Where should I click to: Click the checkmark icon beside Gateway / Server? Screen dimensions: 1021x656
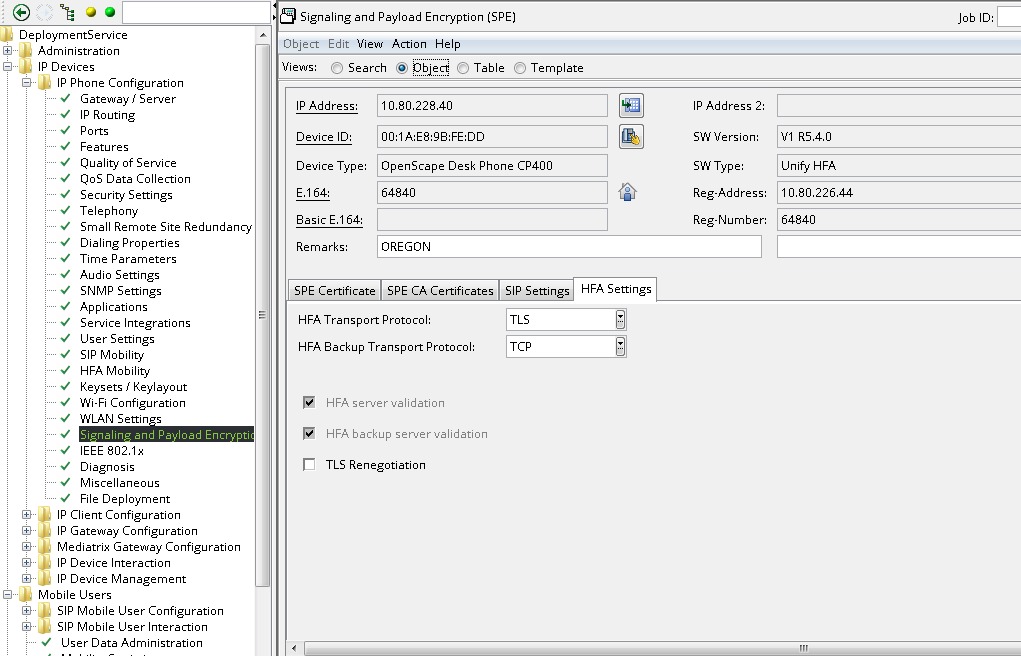(x=65, y=98)
